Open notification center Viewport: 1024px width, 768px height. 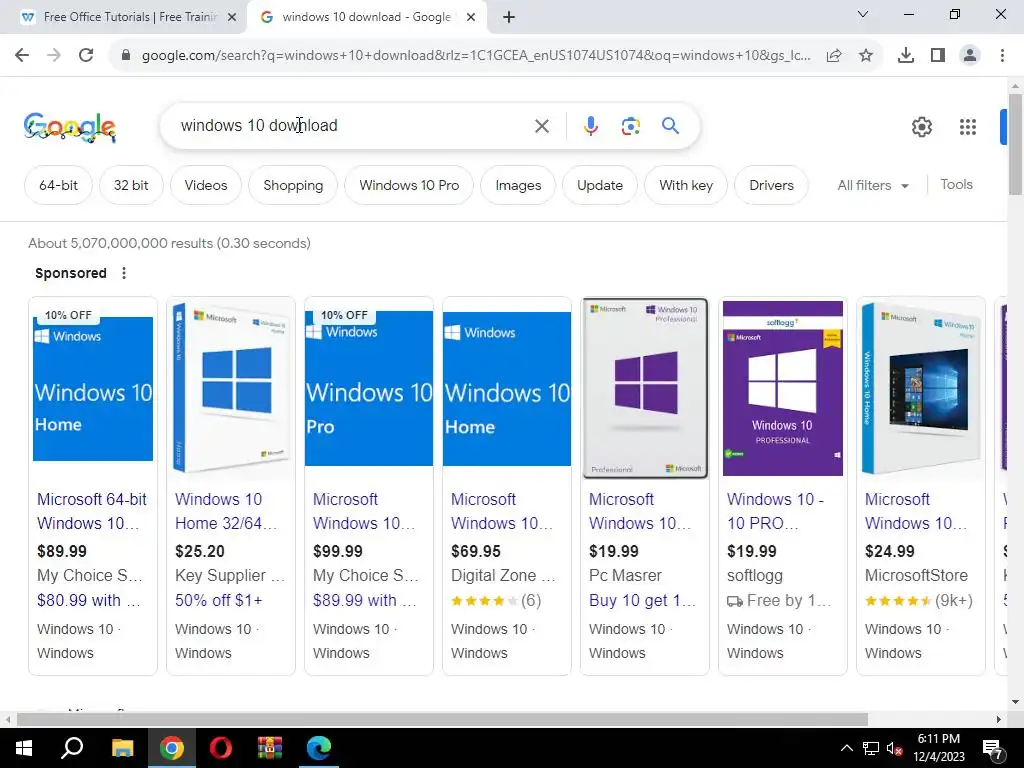tap(993, 749)
